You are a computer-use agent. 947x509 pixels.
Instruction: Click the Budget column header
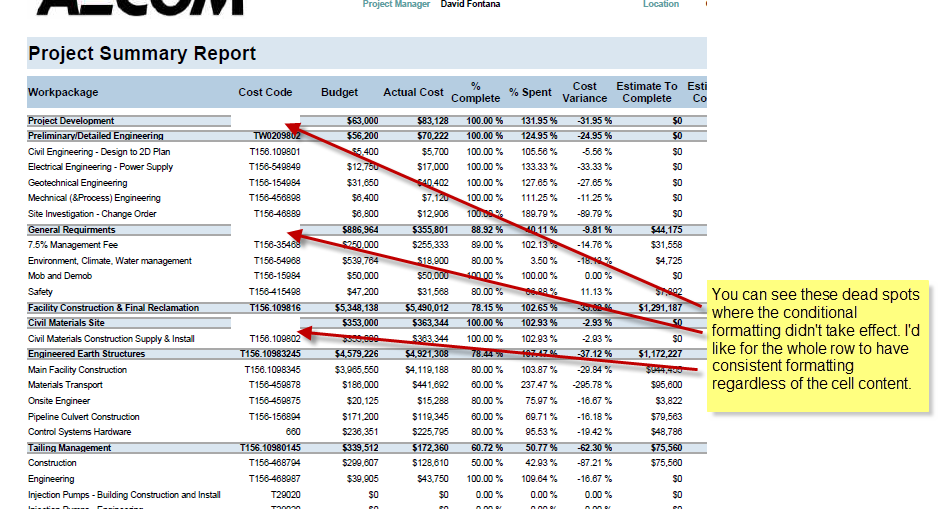pyautogui.click(x=339, y=92)
